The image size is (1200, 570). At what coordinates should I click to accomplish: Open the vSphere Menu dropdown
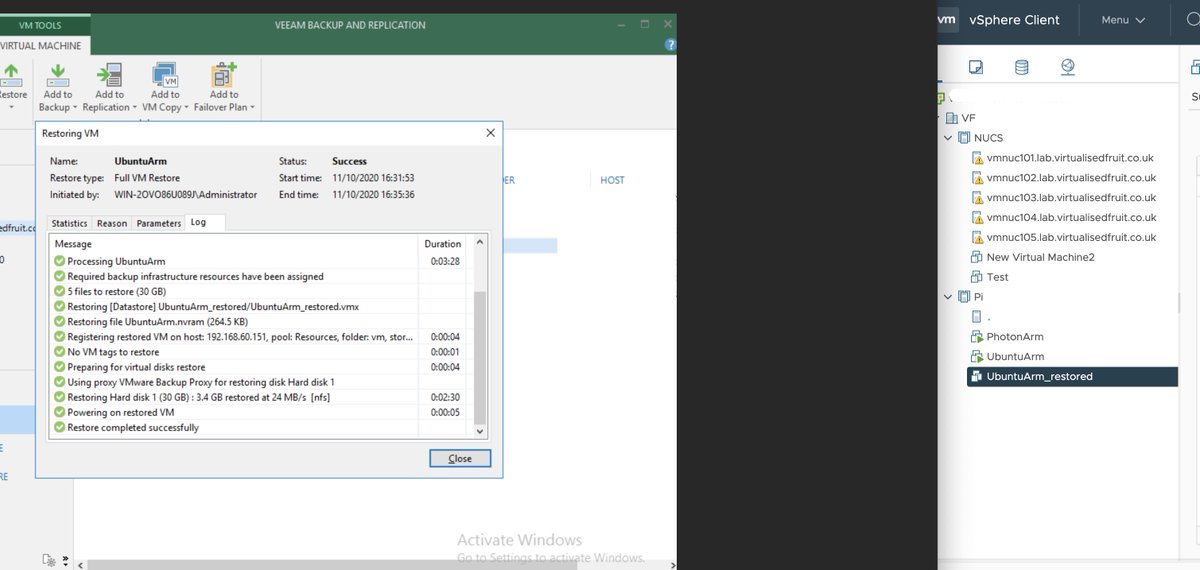coord(1123,20)
